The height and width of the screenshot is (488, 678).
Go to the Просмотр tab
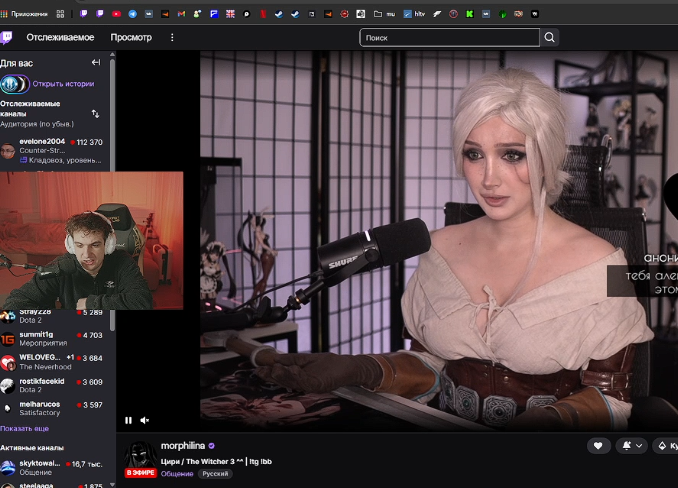pyautogui.click(x=131, y=38)
